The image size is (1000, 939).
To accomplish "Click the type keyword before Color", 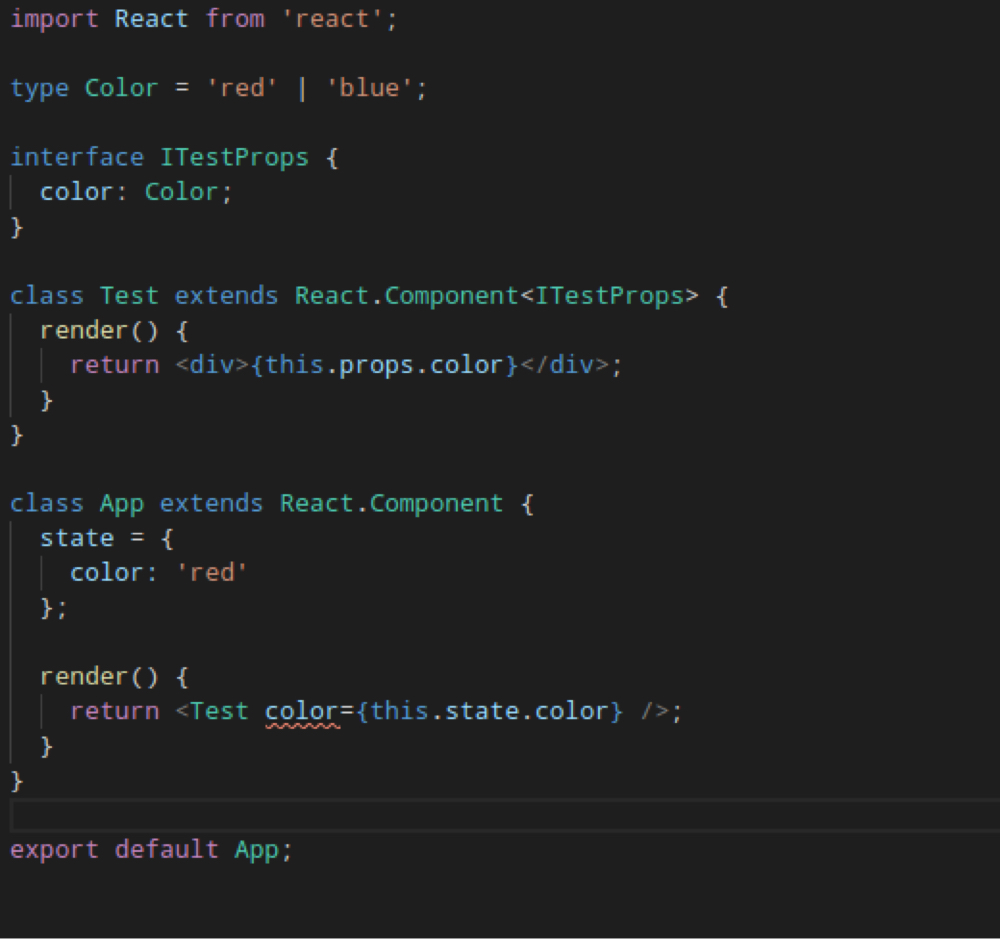I will pos(40,89).
